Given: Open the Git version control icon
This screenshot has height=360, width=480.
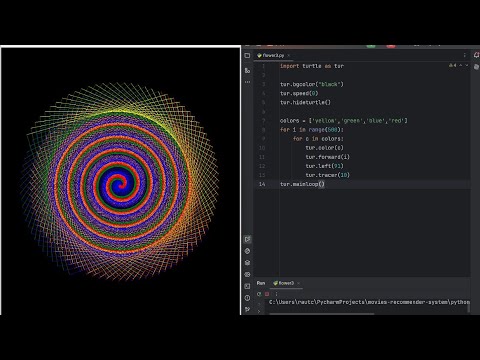Looking at the screenshot, I should tap(247, 310).
